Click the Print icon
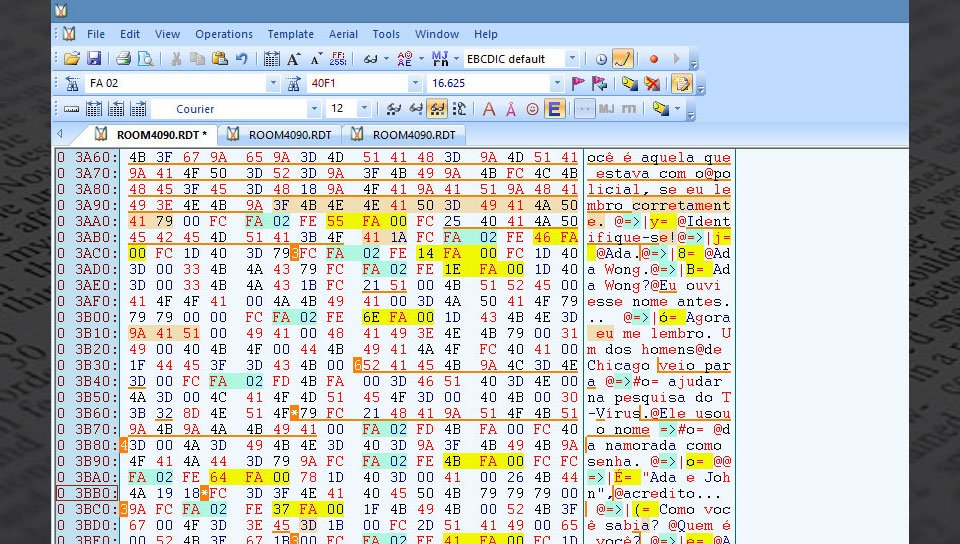This screenshot has height=544, width=960. 123,59
